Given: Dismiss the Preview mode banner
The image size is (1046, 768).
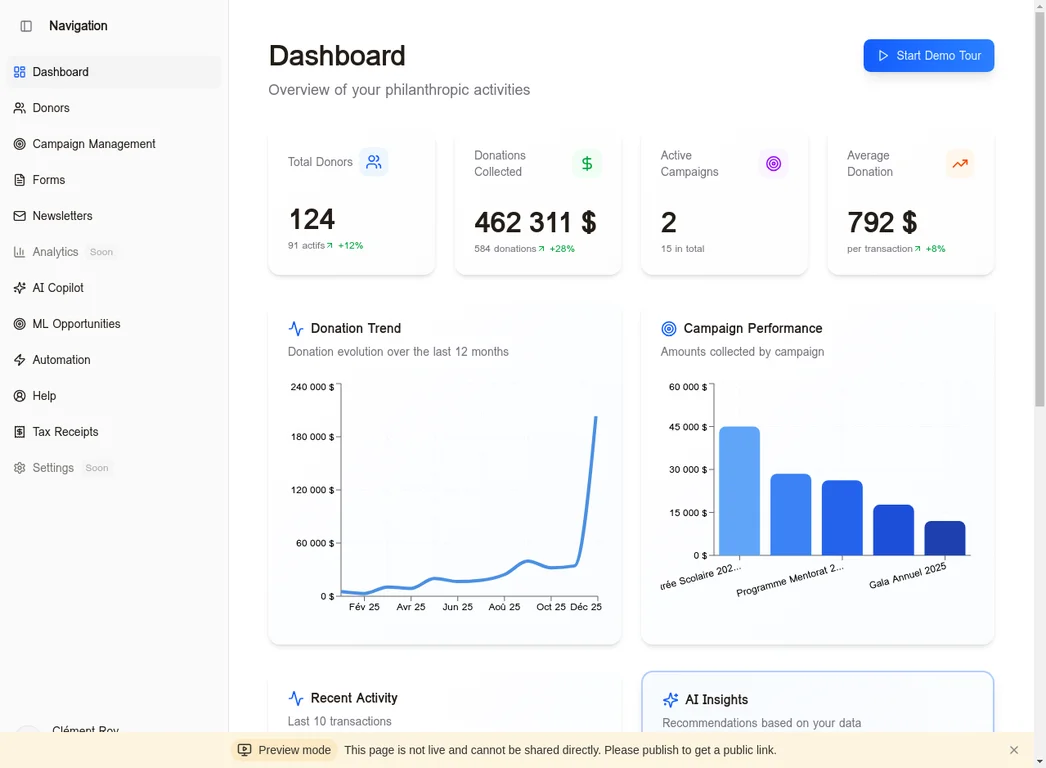Looking at the screenshot, I should coord(1013,749).
